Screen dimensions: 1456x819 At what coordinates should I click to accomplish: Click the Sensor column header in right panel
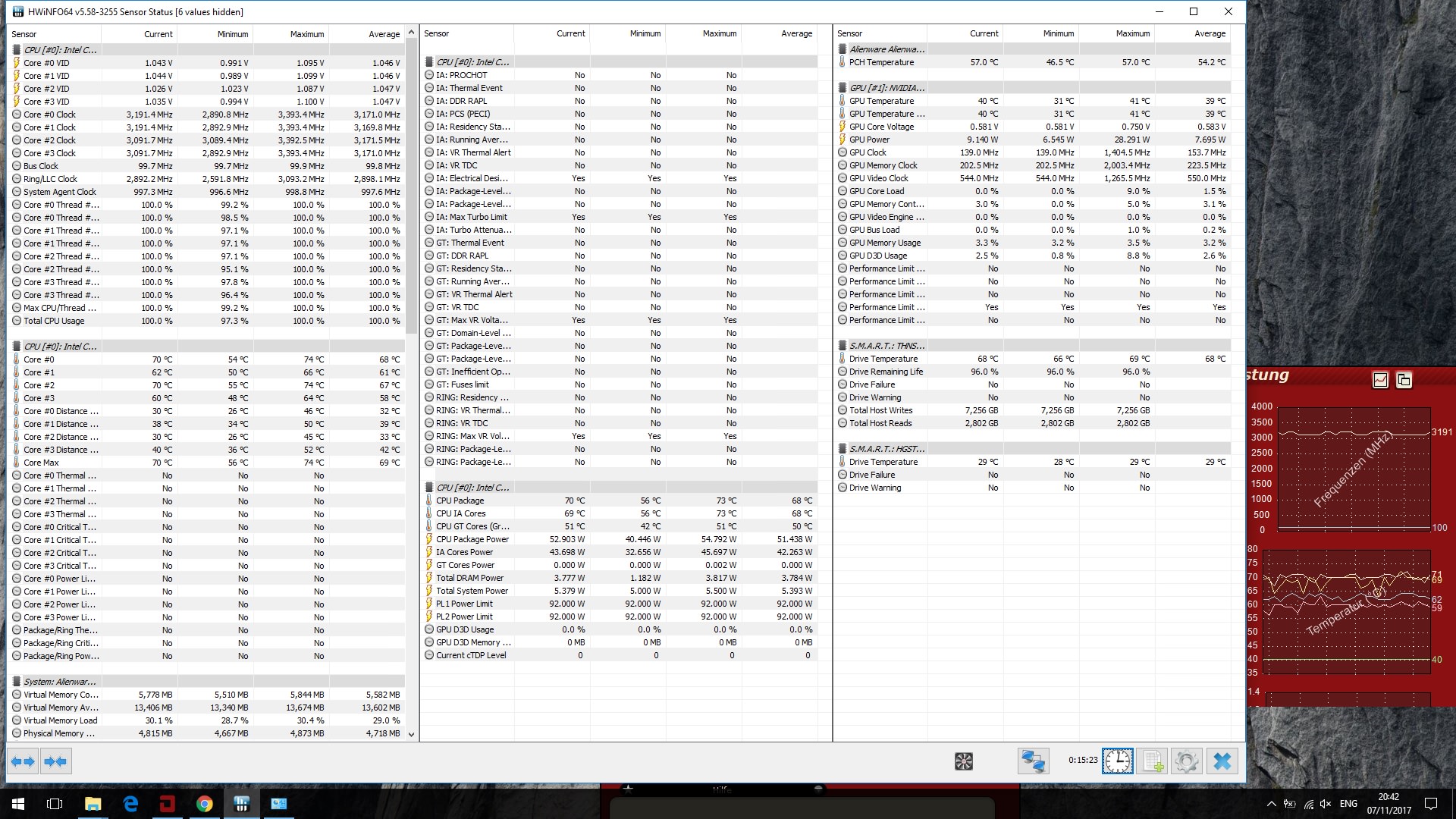[880, 33]
